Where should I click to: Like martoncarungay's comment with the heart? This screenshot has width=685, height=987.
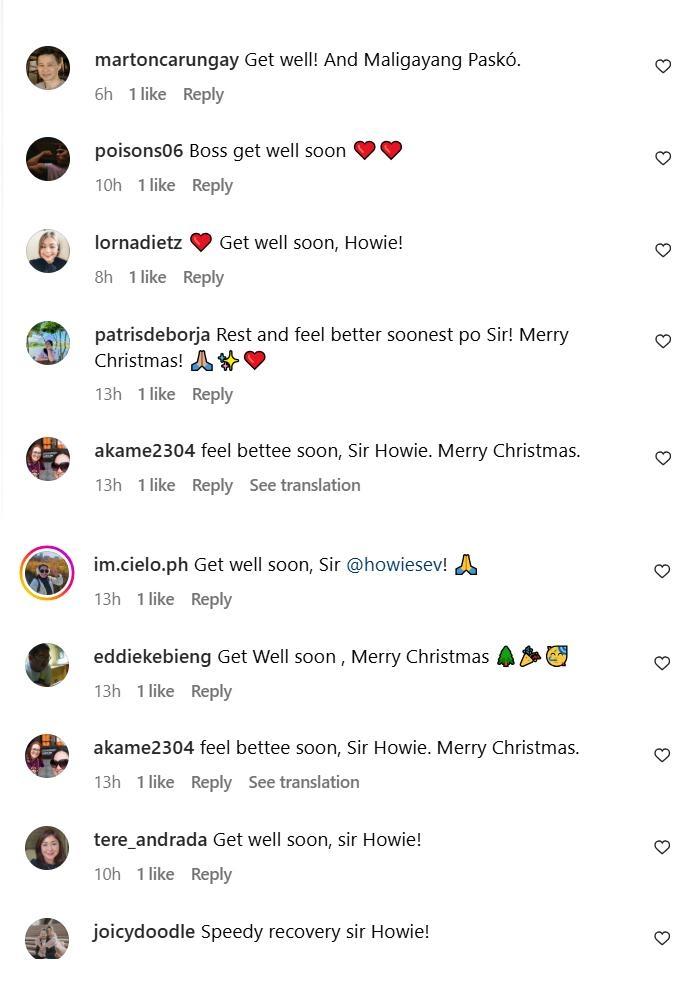[x=663, y=67]
